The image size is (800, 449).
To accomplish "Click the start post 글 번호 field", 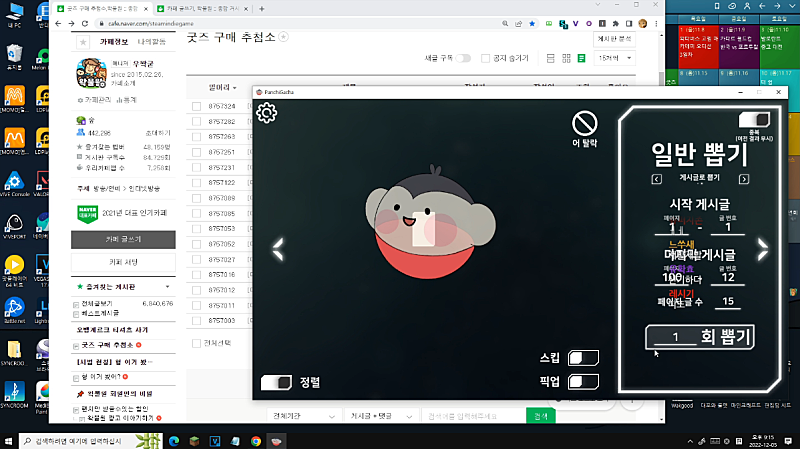I will pos(728,227).
